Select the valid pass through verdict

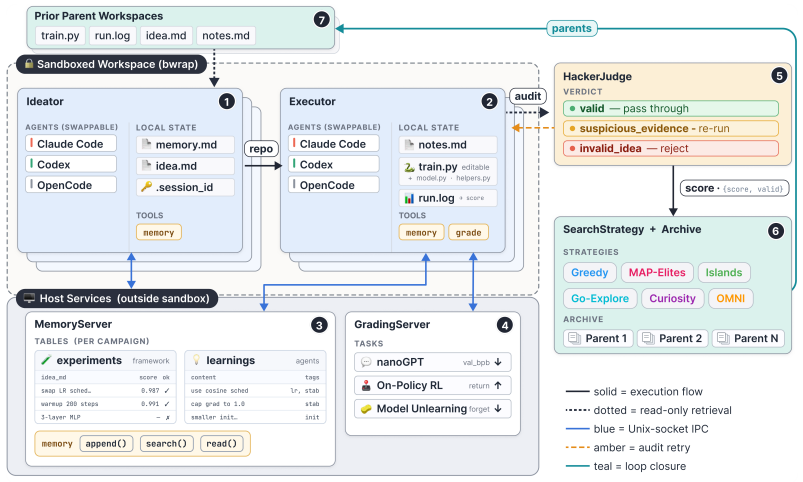[670, 109]
